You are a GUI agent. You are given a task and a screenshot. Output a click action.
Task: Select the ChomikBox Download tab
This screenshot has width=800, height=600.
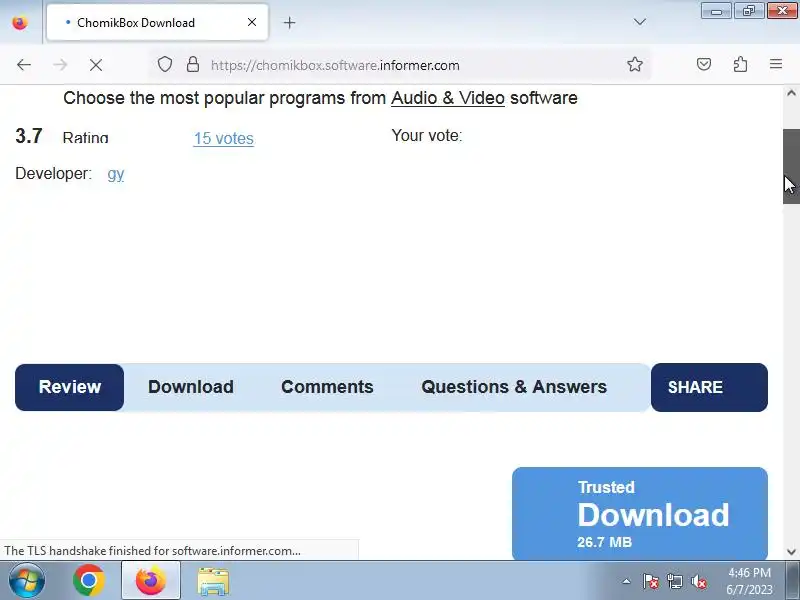pyautogui.click(x=157, y=22)
